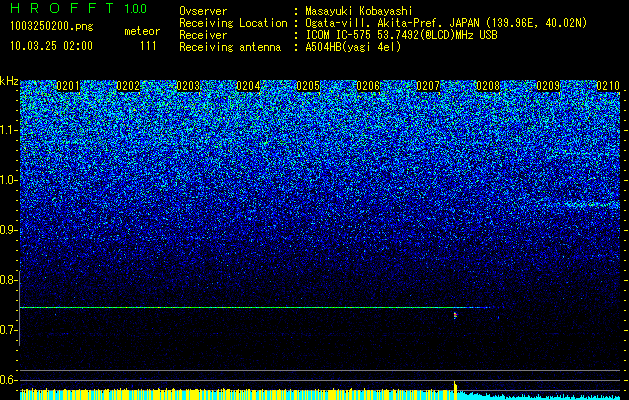Click the Receiving Location label
The image size is (629, 400).
point(233,24)
